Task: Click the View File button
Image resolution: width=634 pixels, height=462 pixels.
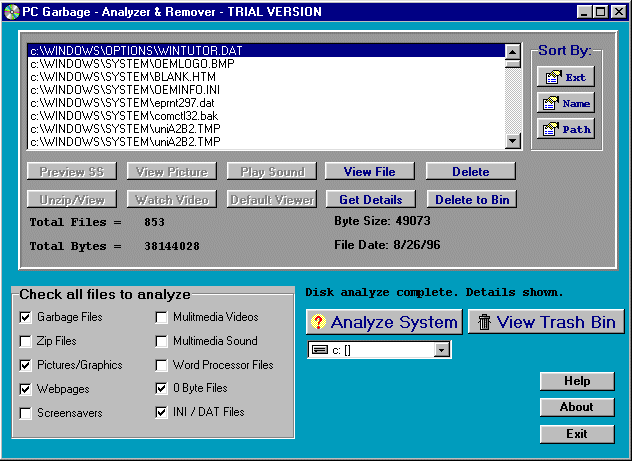Action: (370, 171)
